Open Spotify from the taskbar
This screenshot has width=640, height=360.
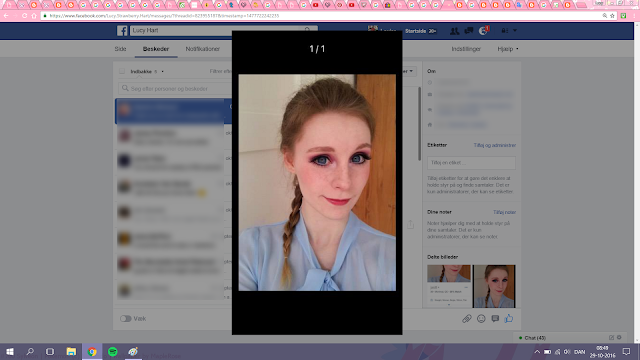113,351
